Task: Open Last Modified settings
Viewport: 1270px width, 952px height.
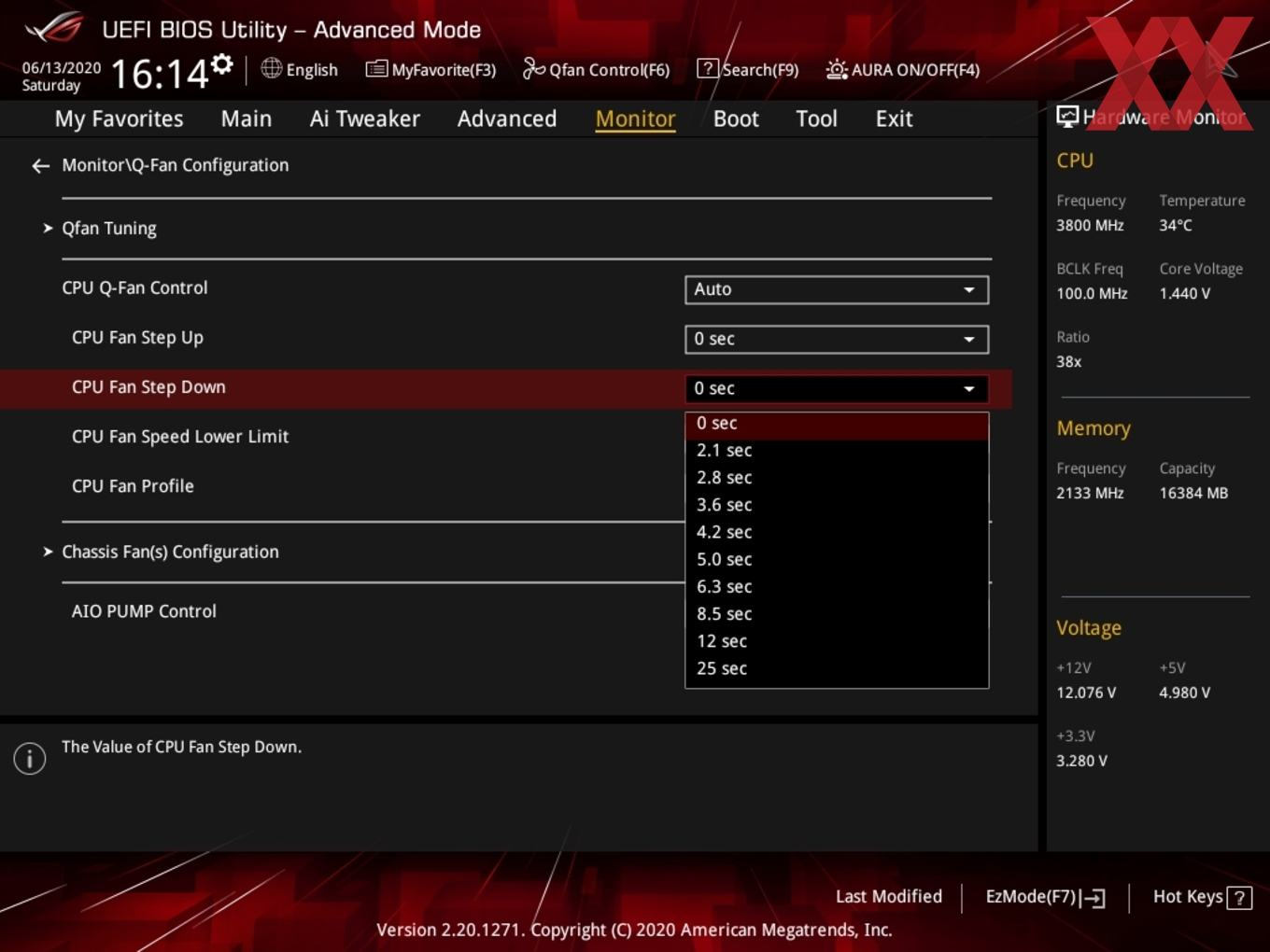Action: tap(889, 897)
